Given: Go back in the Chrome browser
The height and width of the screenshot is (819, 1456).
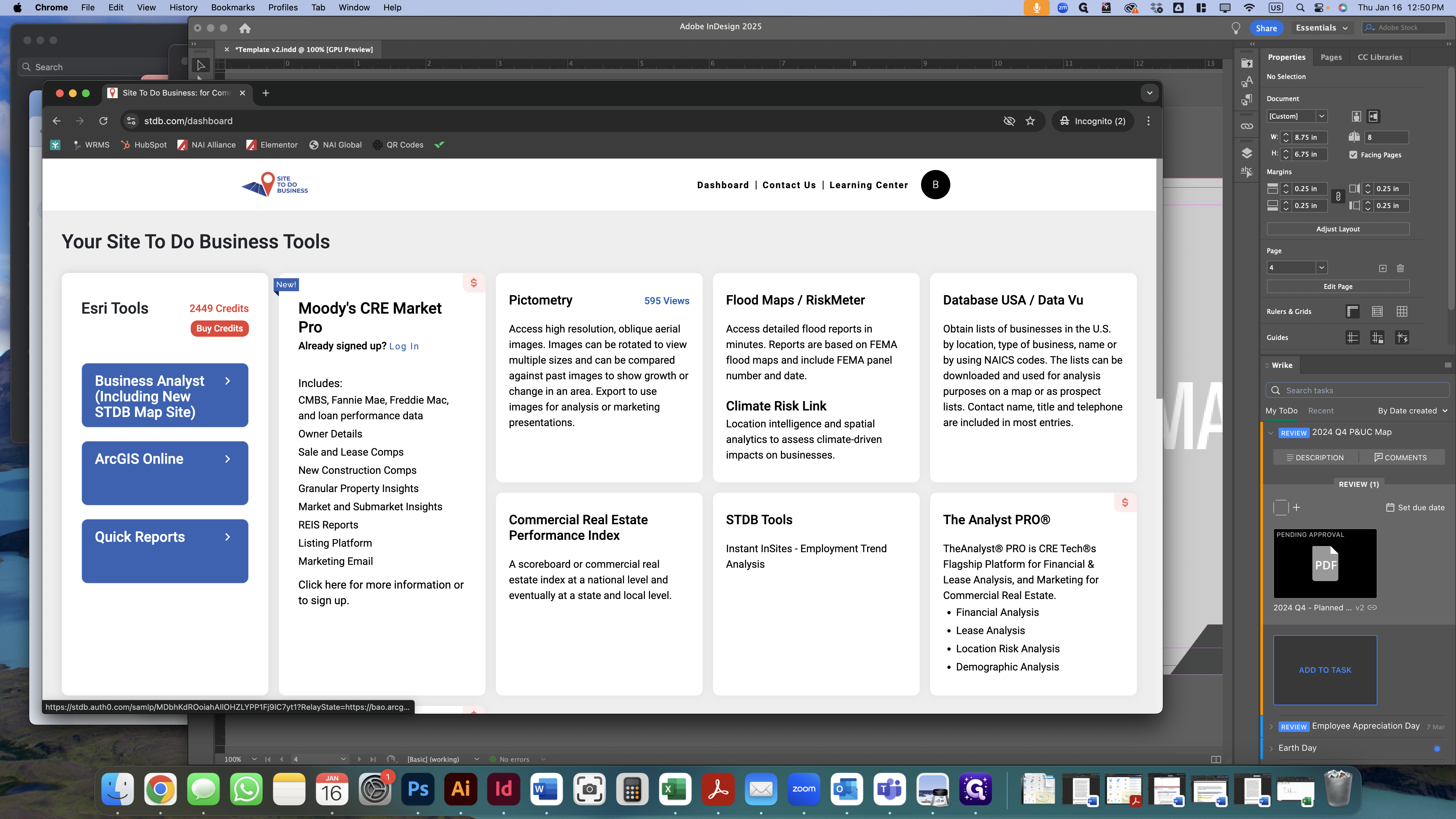Looking at the screenshot, I should [57, 121].
